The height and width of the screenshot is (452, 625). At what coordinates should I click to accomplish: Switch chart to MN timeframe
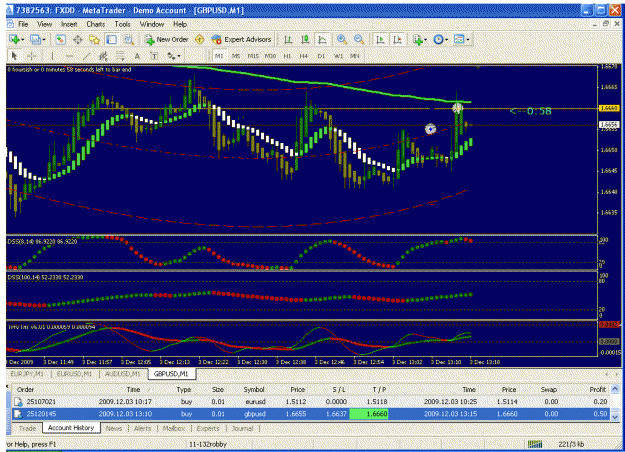point(355,56)
